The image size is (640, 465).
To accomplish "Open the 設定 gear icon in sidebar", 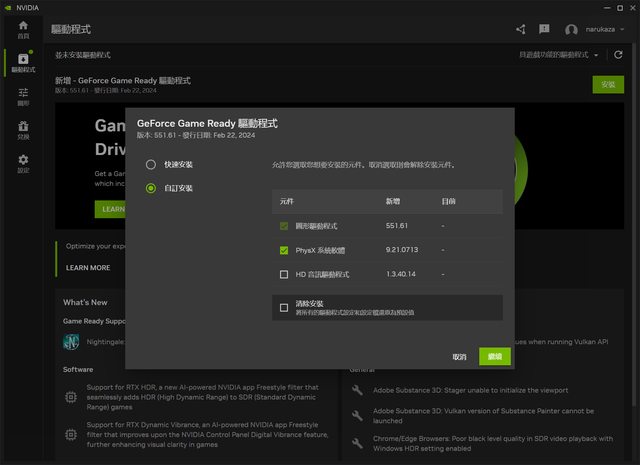I will (22, 163).
